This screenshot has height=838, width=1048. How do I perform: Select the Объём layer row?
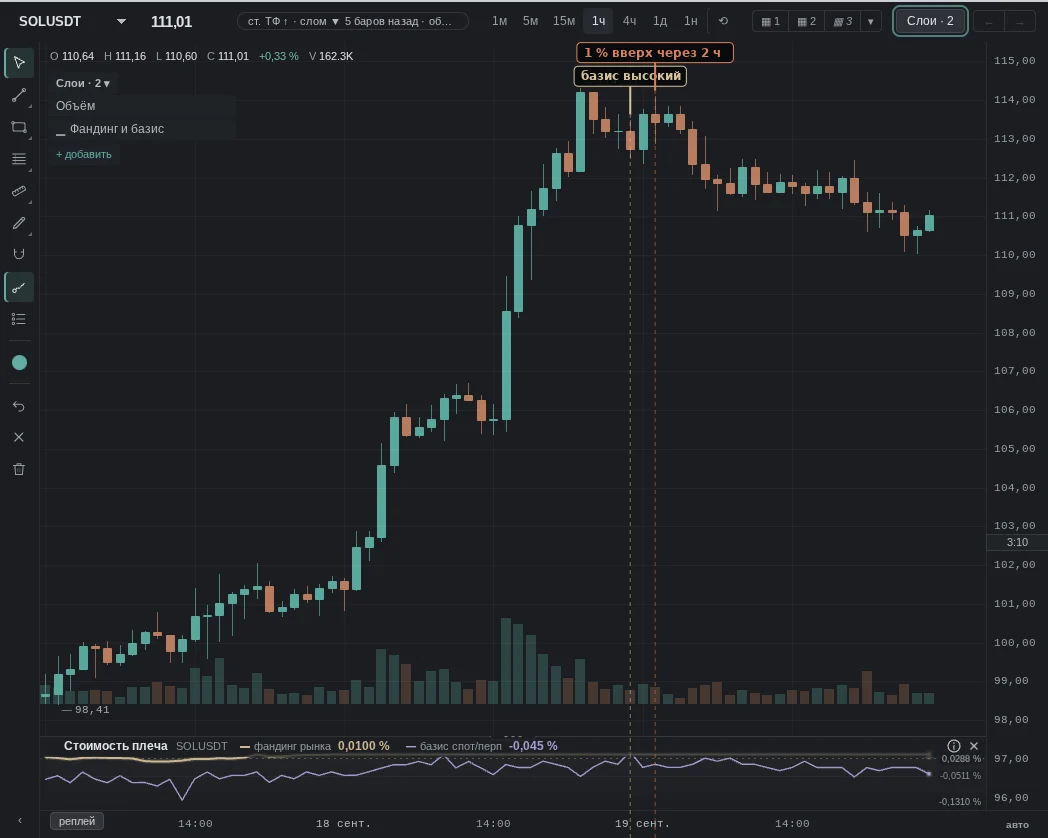tap(142, 106)
